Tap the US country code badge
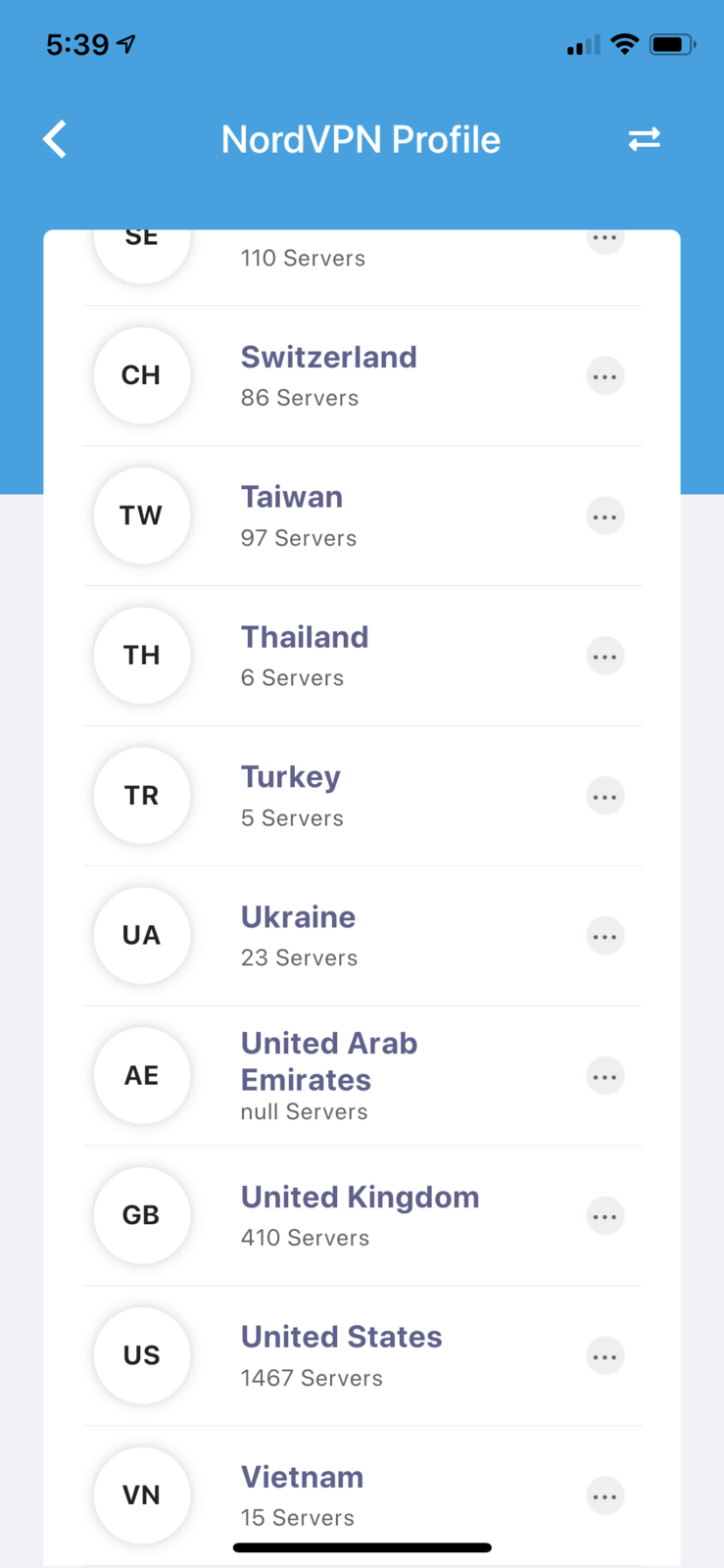 tap(142, 1355)
